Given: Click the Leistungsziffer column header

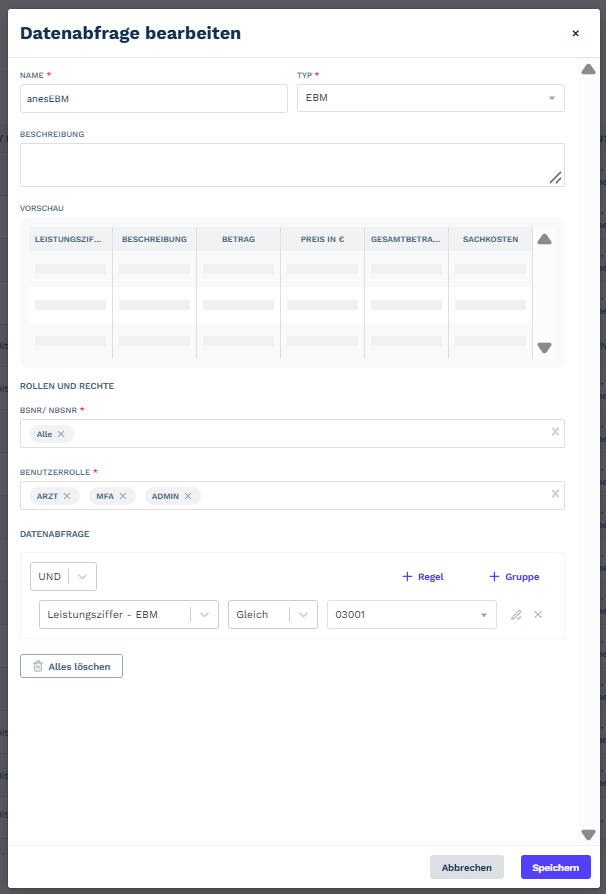Looking at the screenshot, I should click(x=70, y=239).
